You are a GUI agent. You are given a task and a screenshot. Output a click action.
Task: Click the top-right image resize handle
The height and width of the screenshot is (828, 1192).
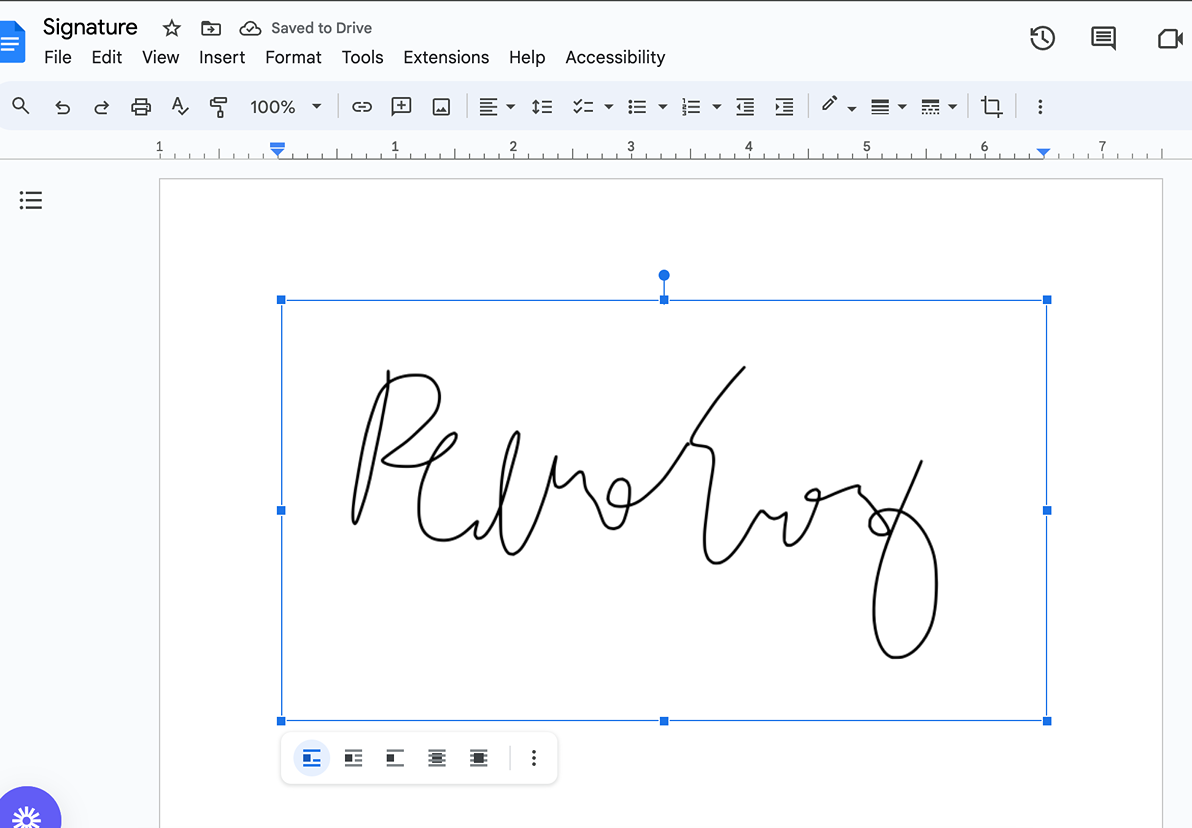pyautogui.click(x=1047, y=300)
